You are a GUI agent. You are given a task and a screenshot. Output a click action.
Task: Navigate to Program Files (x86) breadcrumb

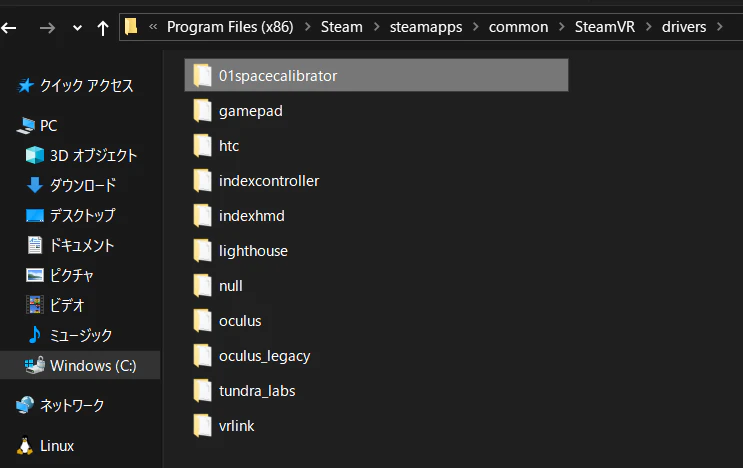tap(230, 27)
